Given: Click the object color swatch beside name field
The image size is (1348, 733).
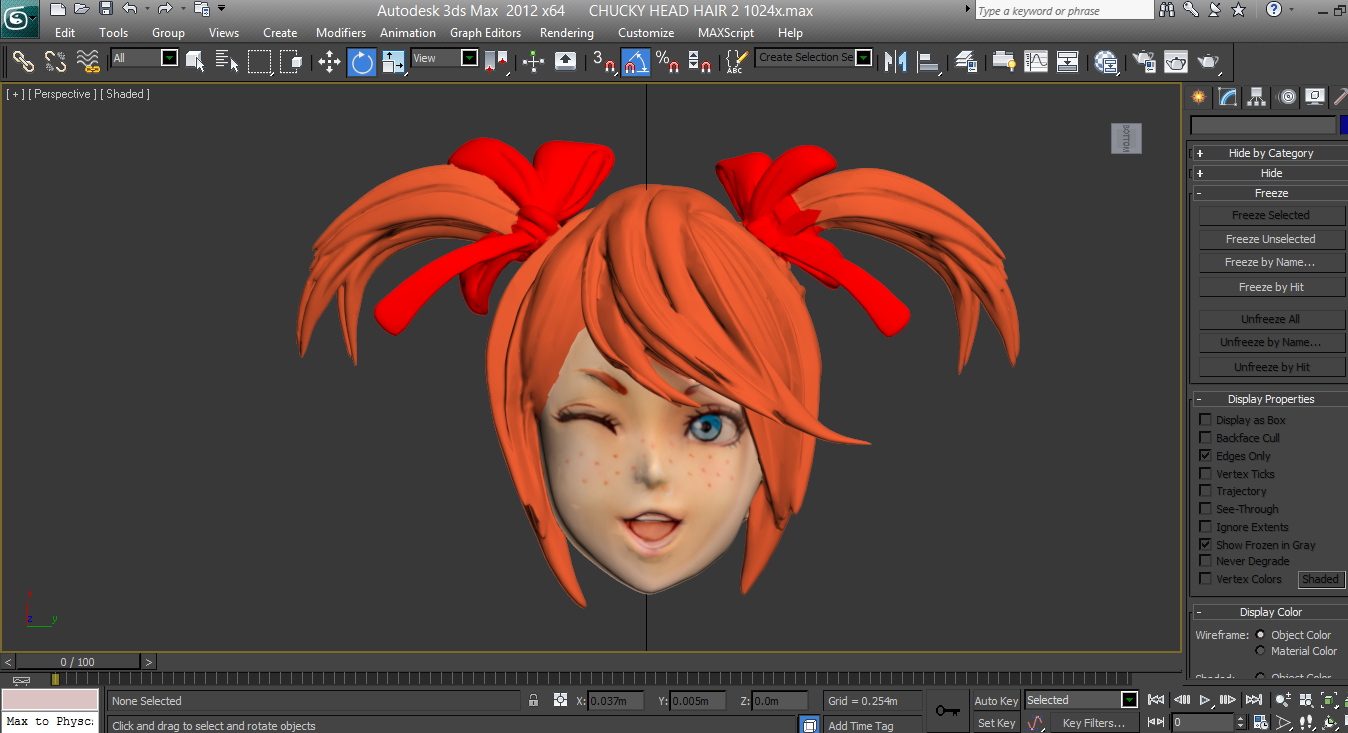Looking at the screenshot, I should click(x=1344, y=125).
